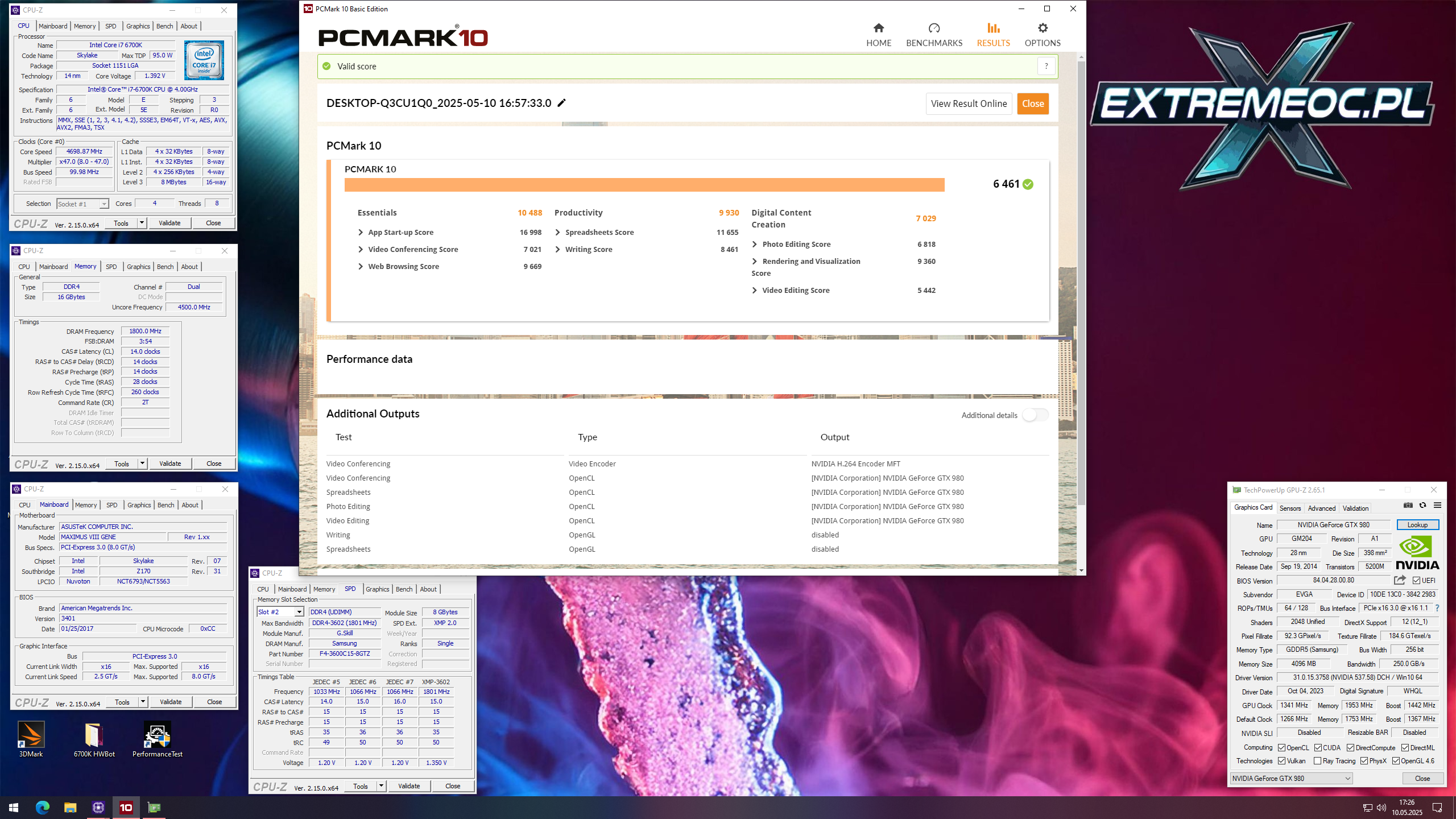Go to BENCHMARKS gauge icon
The height and width of the screenshot is (819, 1456).
click(934, 28)
